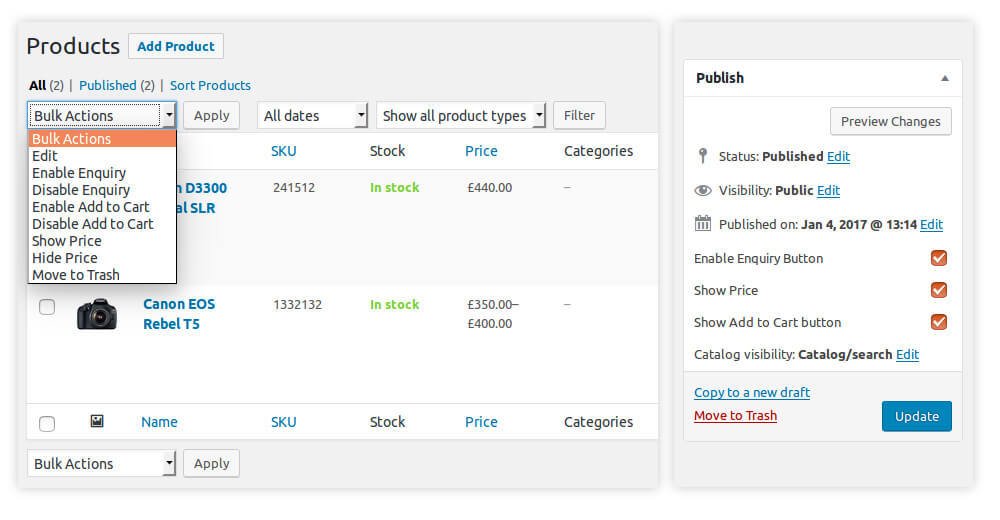Select the Canon EOS Rebel T5 checkbox

tap(47, 307)
